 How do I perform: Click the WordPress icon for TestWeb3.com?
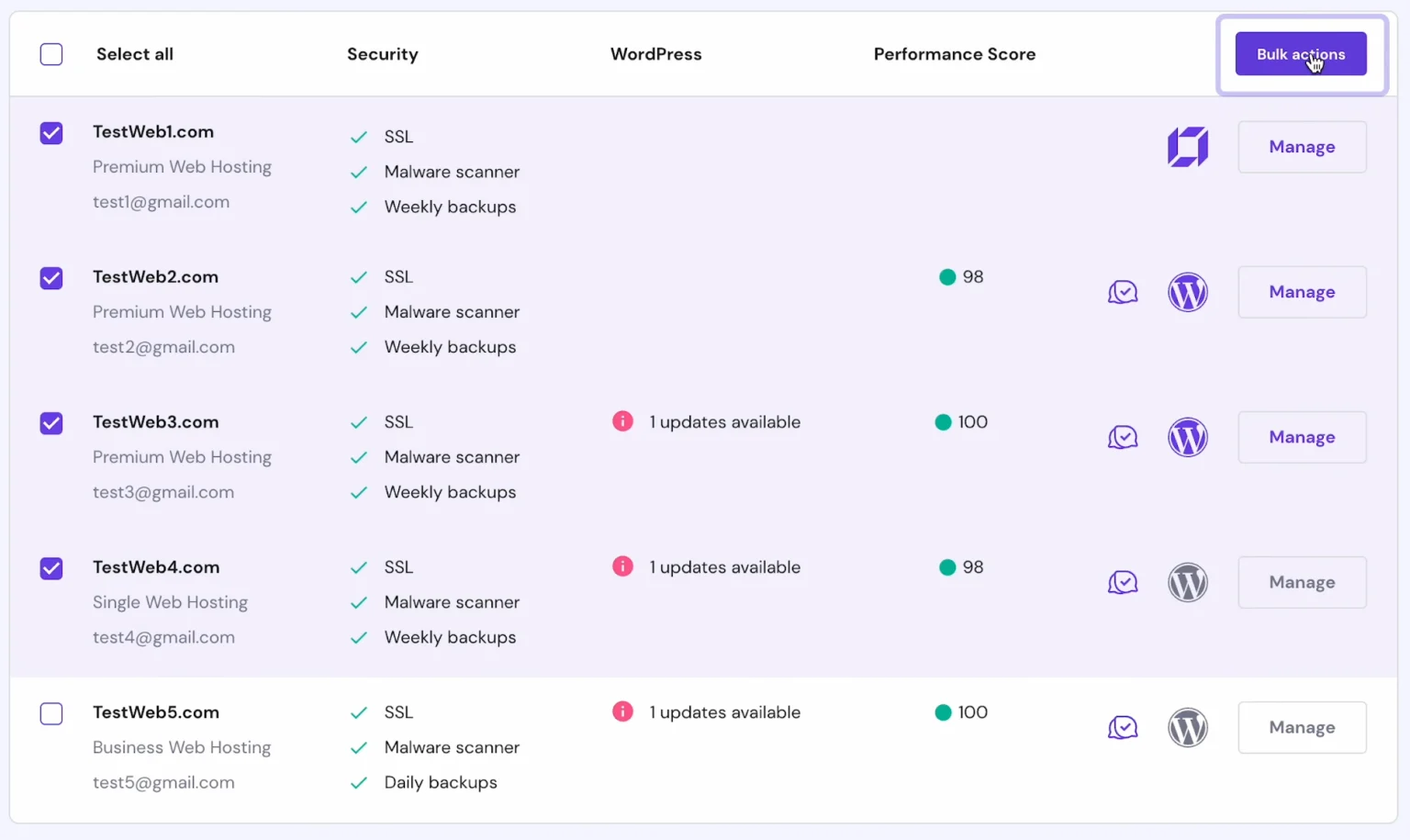coord(1187,438)
